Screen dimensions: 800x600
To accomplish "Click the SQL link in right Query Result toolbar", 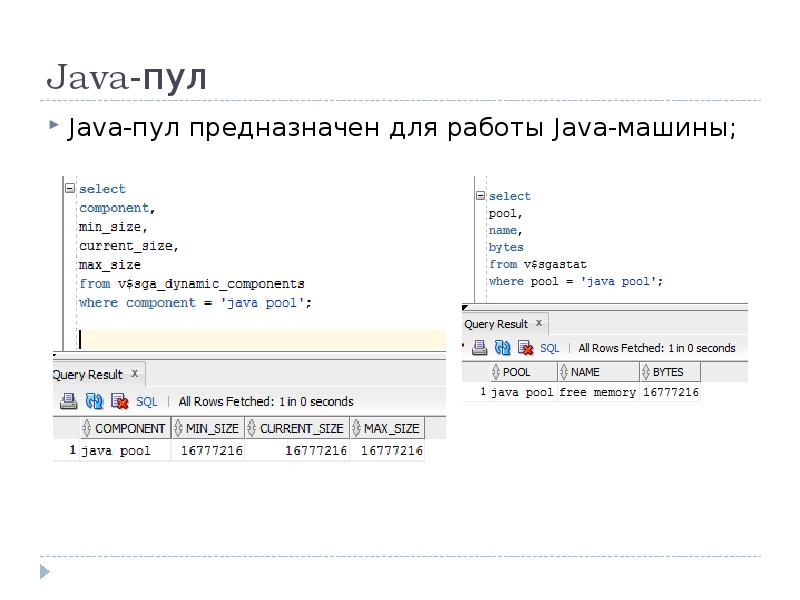I will coord(550,348).
